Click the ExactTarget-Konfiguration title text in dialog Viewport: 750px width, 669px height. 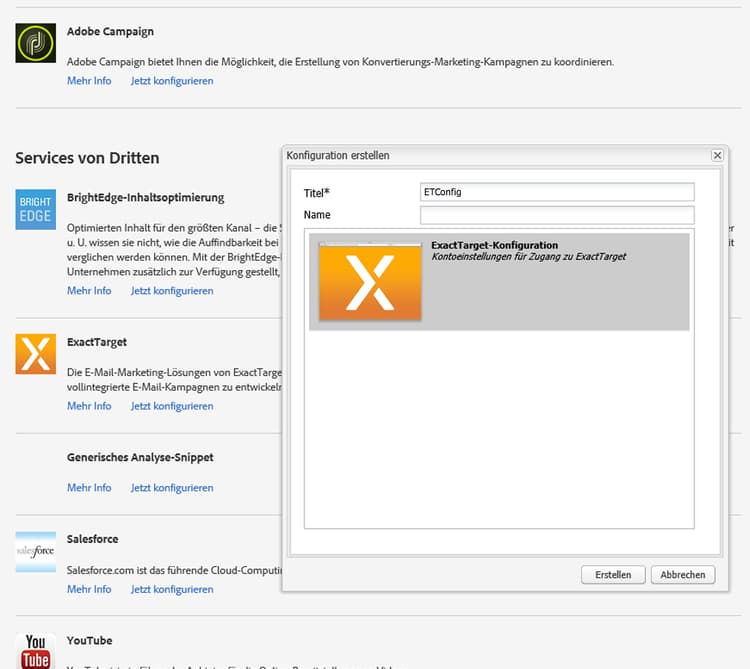click(495, 245)
